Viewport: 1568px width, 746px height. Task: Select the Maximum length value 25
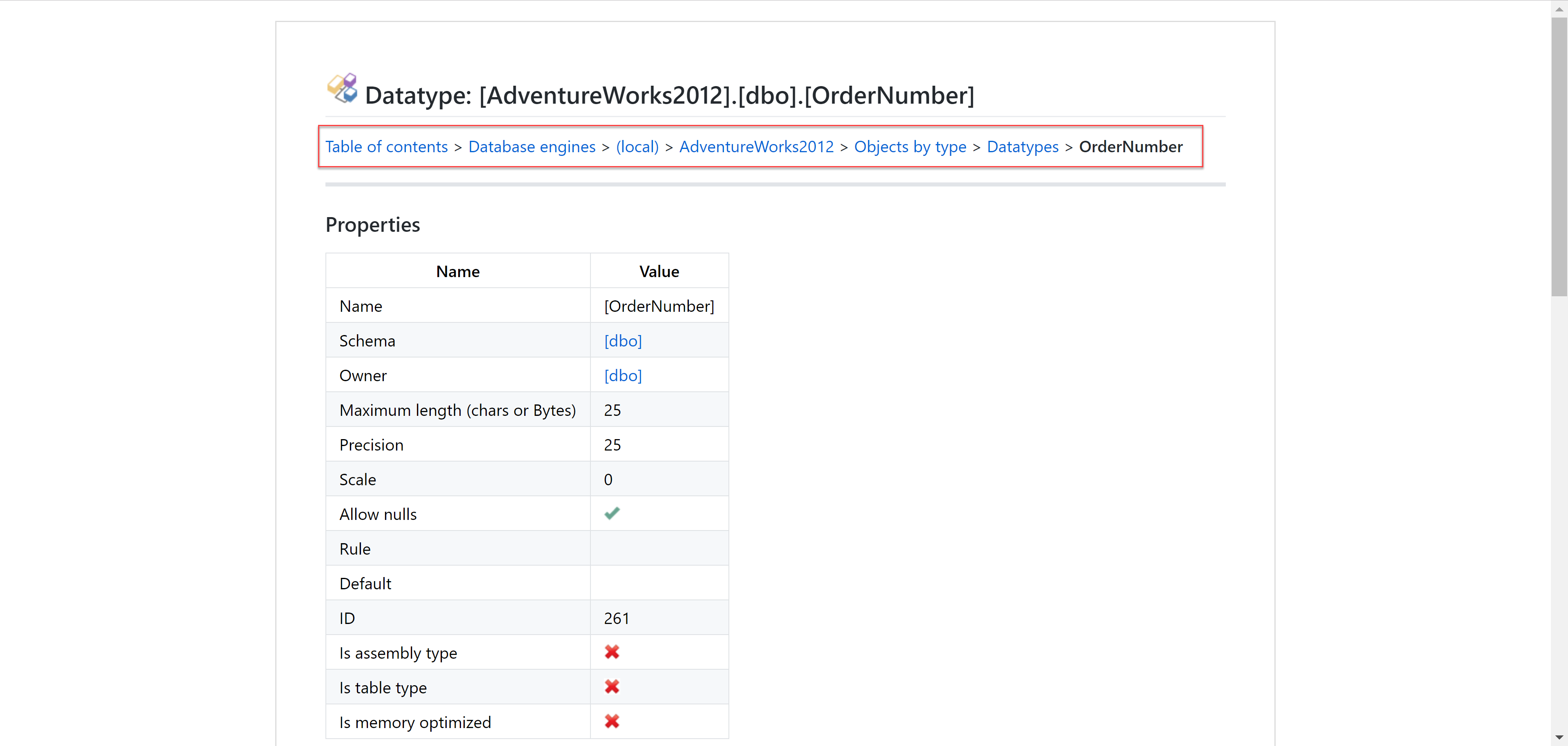click(612, 410)
